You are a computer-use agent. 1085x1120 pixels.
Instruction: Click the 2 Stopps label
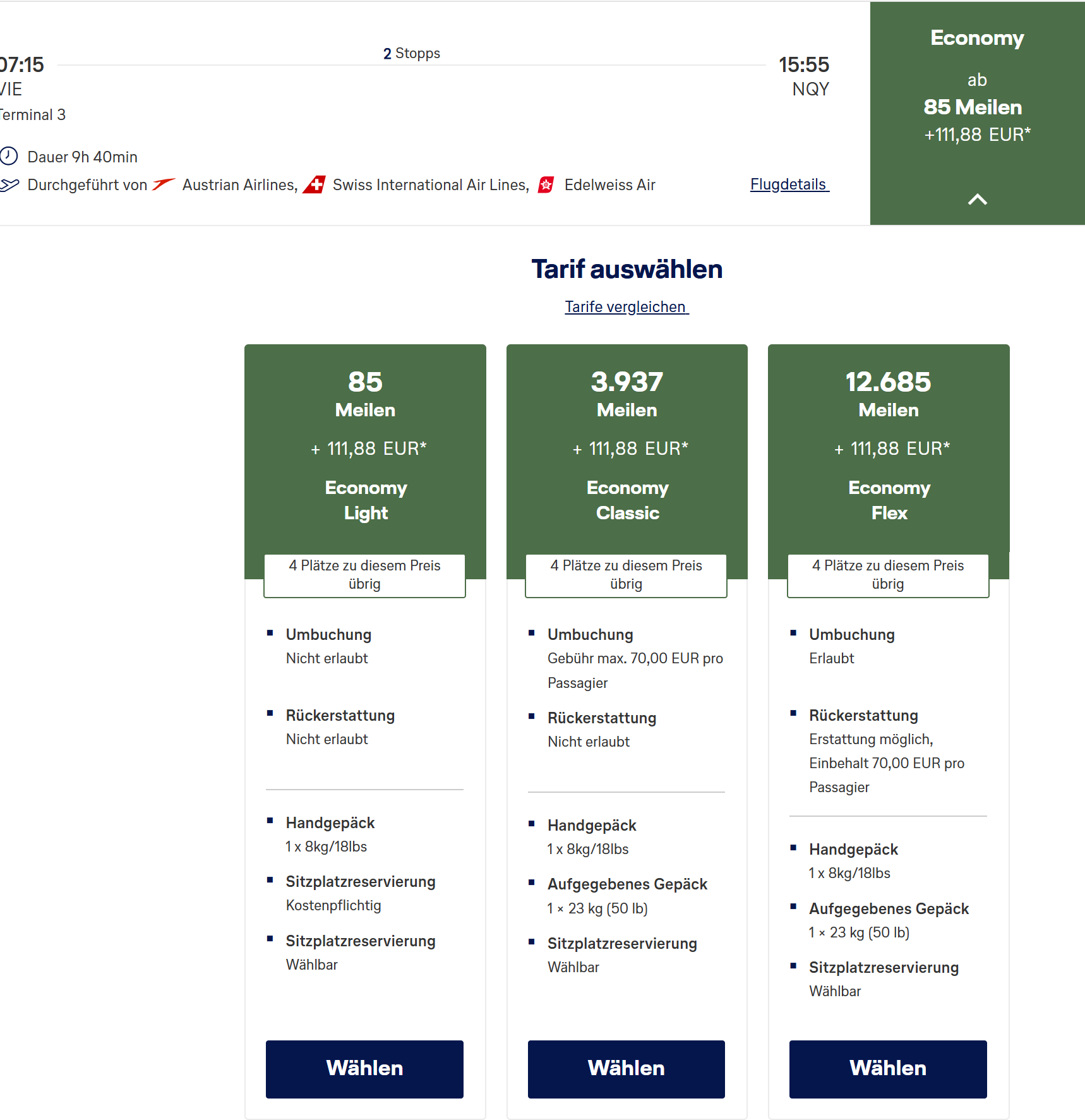pos(411,54)
